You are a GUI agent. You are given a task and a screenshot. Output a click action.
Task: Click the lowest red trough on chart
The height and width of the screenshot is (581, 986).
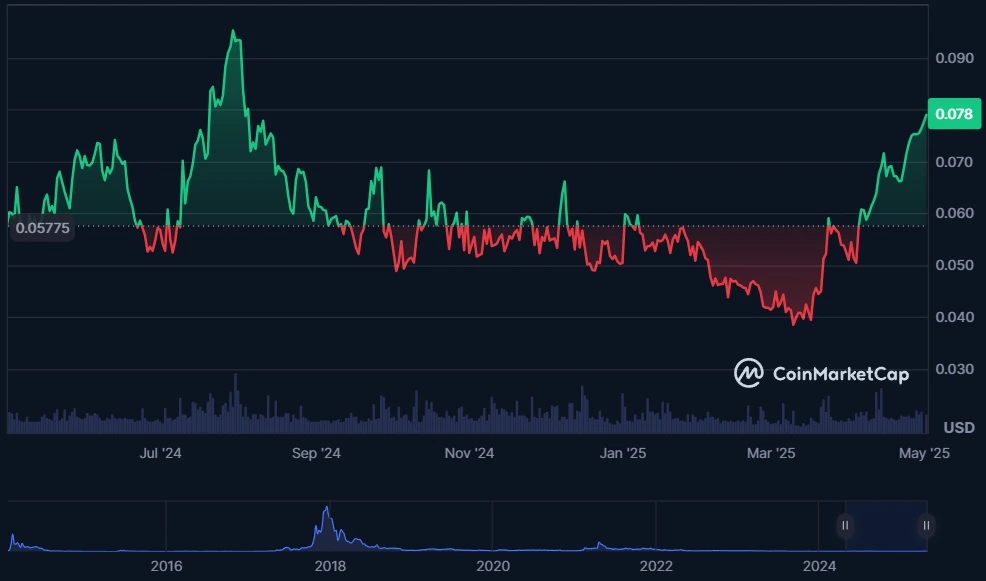(794, 324)
